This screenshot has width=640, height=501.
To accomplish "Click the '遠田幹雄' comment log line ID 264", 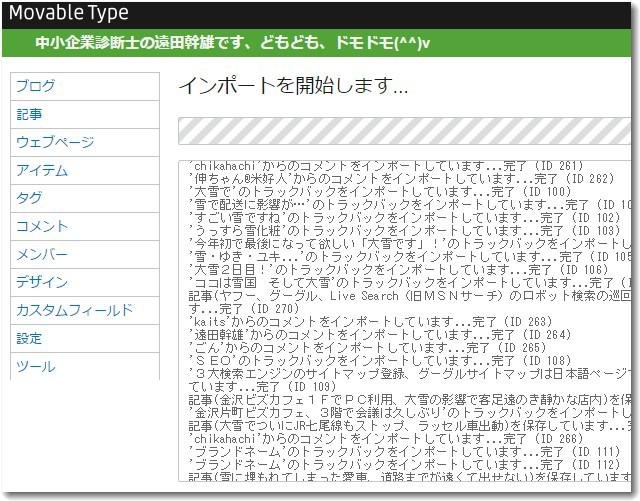I will point(380,335).
